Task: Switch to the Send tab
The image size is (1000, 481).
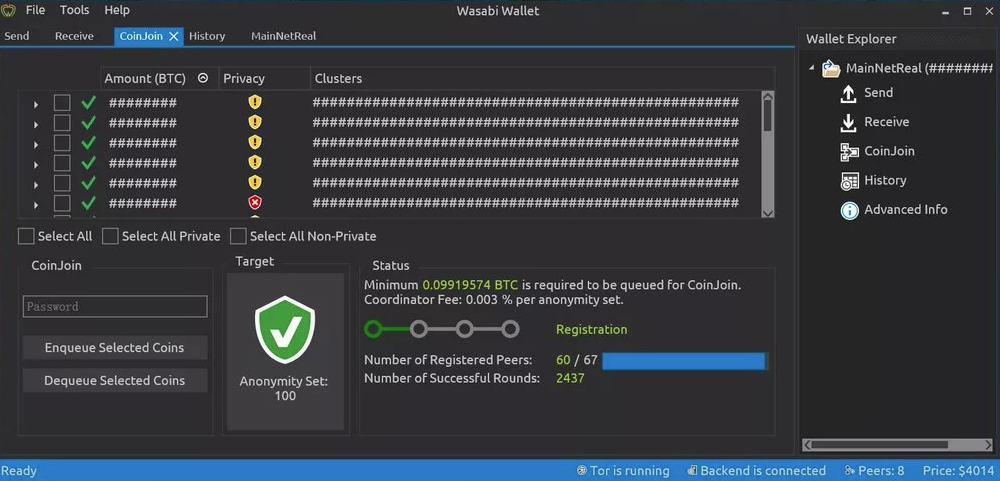Action: tap(17, 36)
